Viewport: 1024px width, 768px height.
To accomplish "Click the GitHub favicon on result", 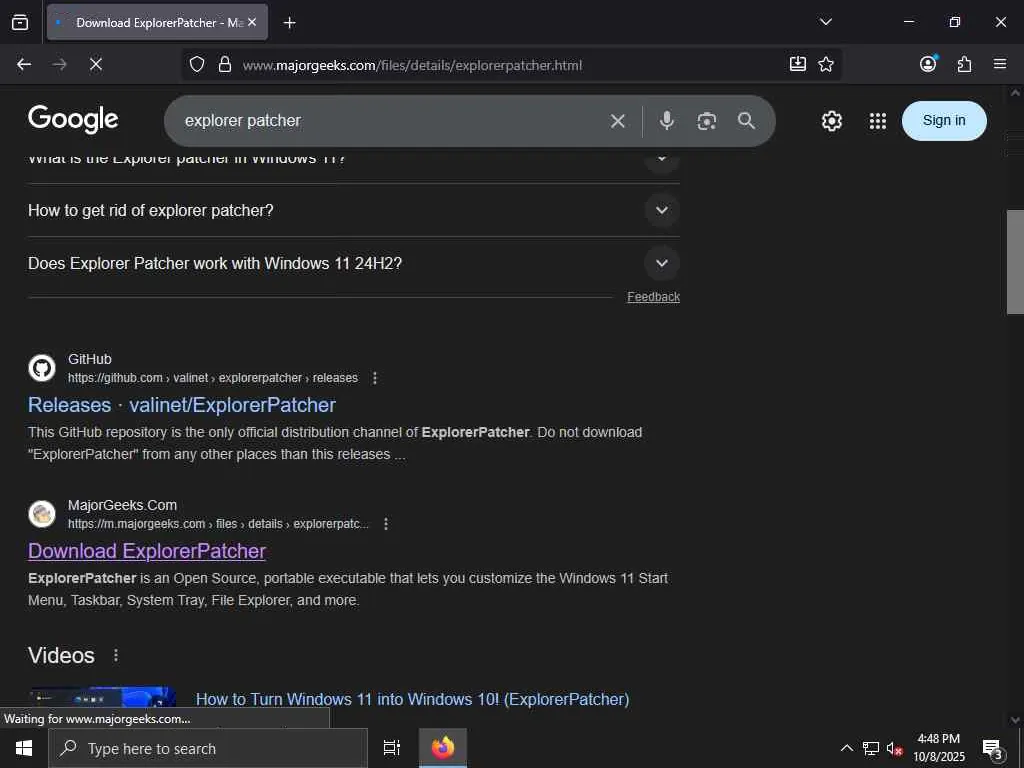I will 42,368.
